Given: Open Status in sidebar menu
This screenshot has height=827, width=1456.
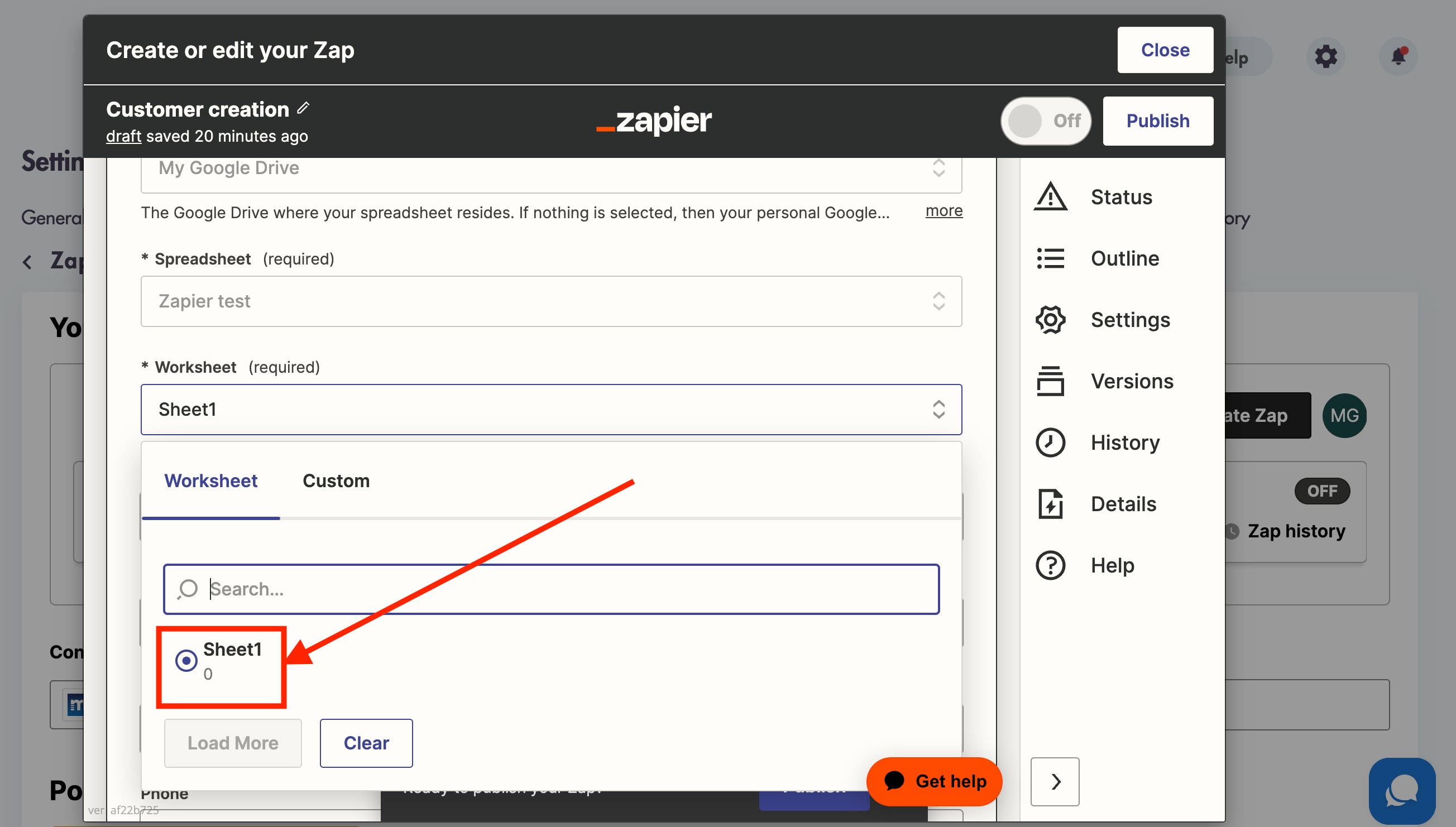Looking at the screenshot, I should (1122, 196).
